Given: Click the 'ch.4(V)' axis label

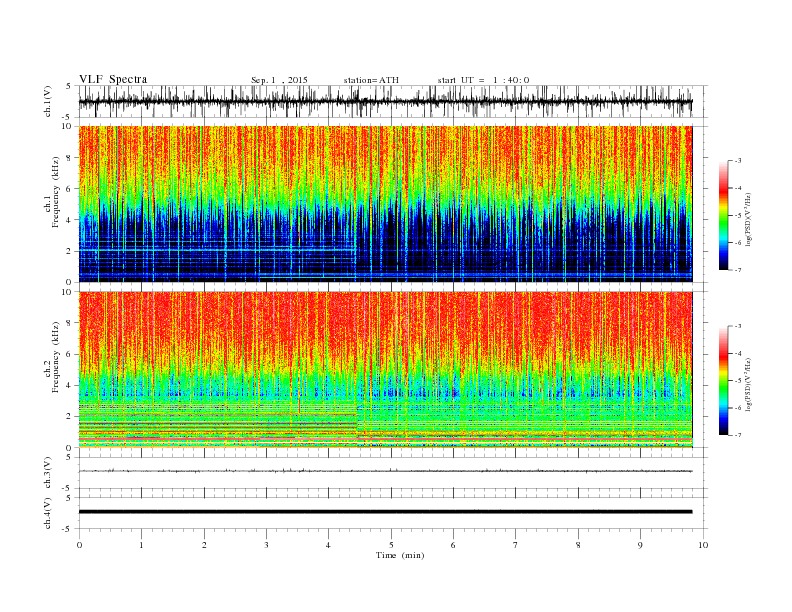Looking at the screenshot, I should [48, 513].
